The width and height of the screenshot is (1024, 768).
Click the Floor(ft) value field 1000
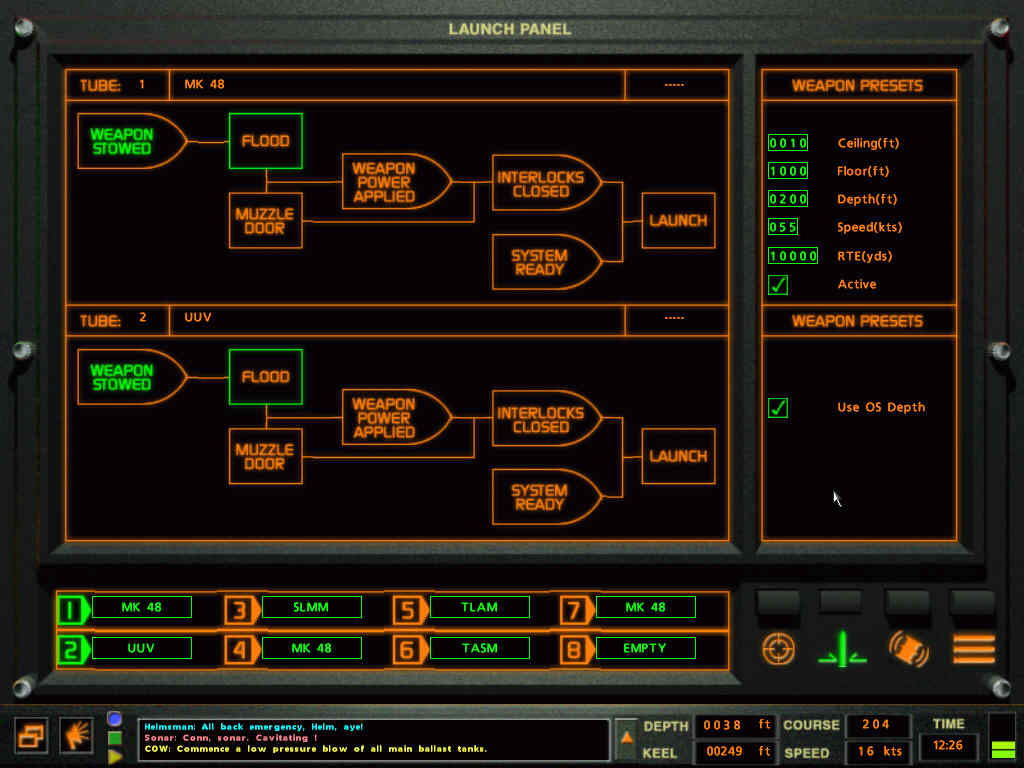(788, 171)
